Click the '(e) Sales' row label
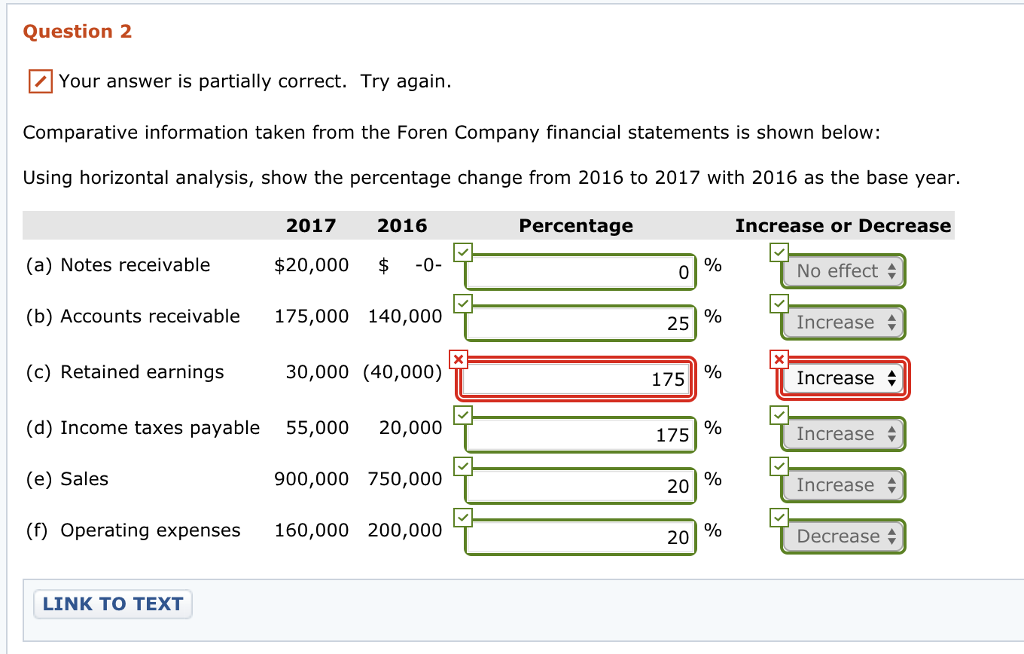This screenshot has height=654, width=1024. coord(67,479)
